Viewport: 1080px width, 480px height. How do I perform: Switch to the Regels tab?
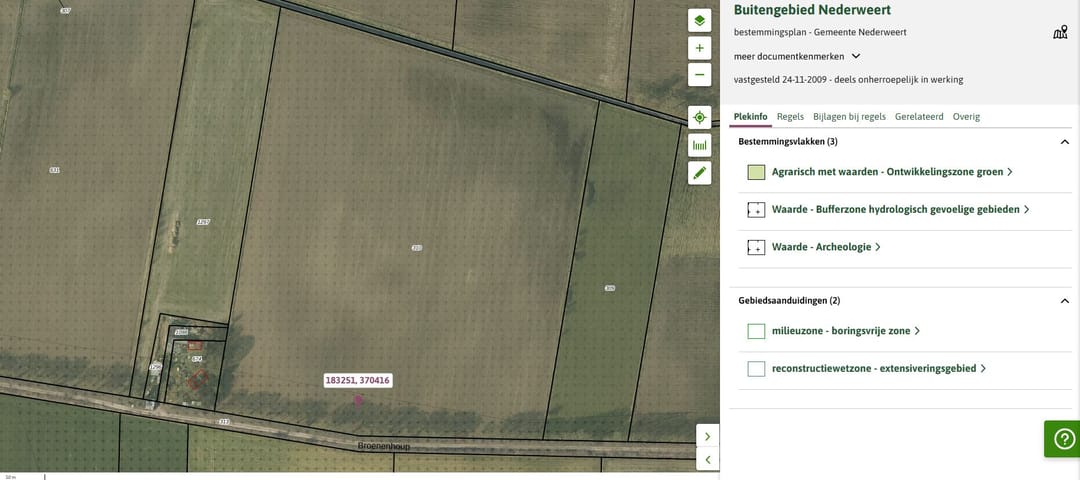point(790,117)
